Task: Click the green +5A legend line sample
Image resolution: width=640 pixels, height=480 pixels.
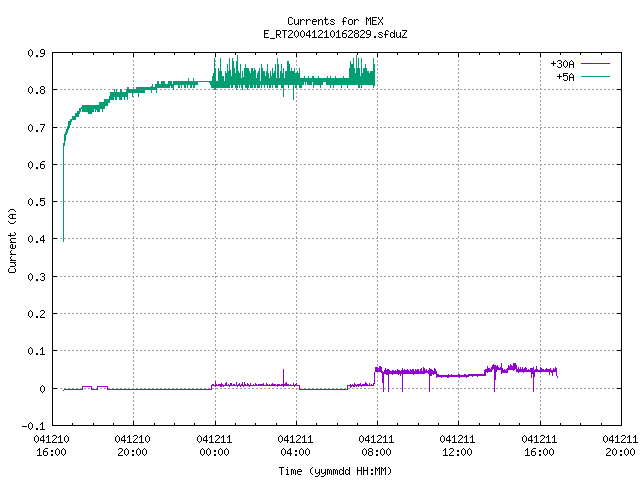Action: tap(596, 76)
